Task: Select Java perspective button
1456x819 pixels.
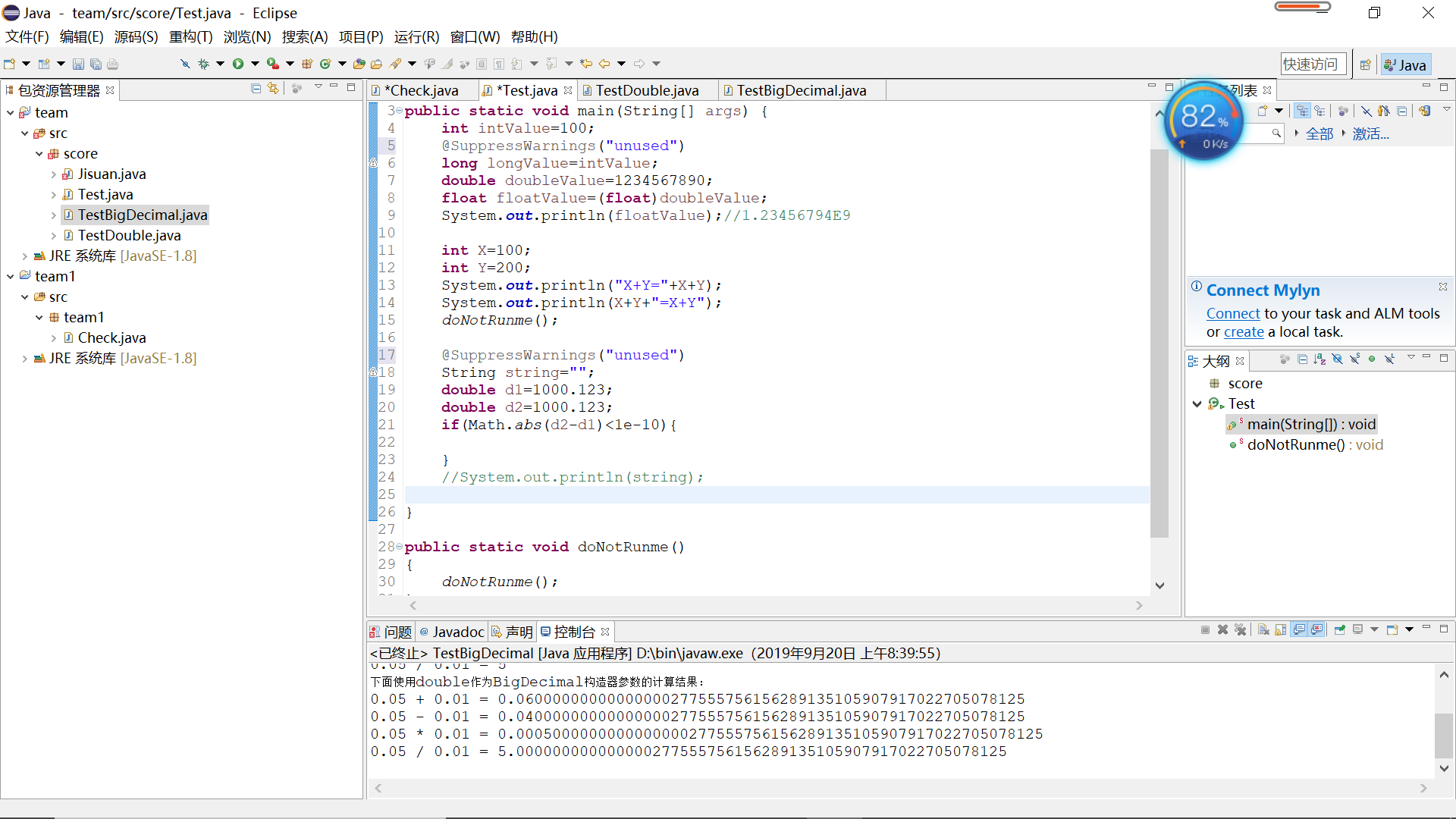Action: click(x=1405, y=65)
